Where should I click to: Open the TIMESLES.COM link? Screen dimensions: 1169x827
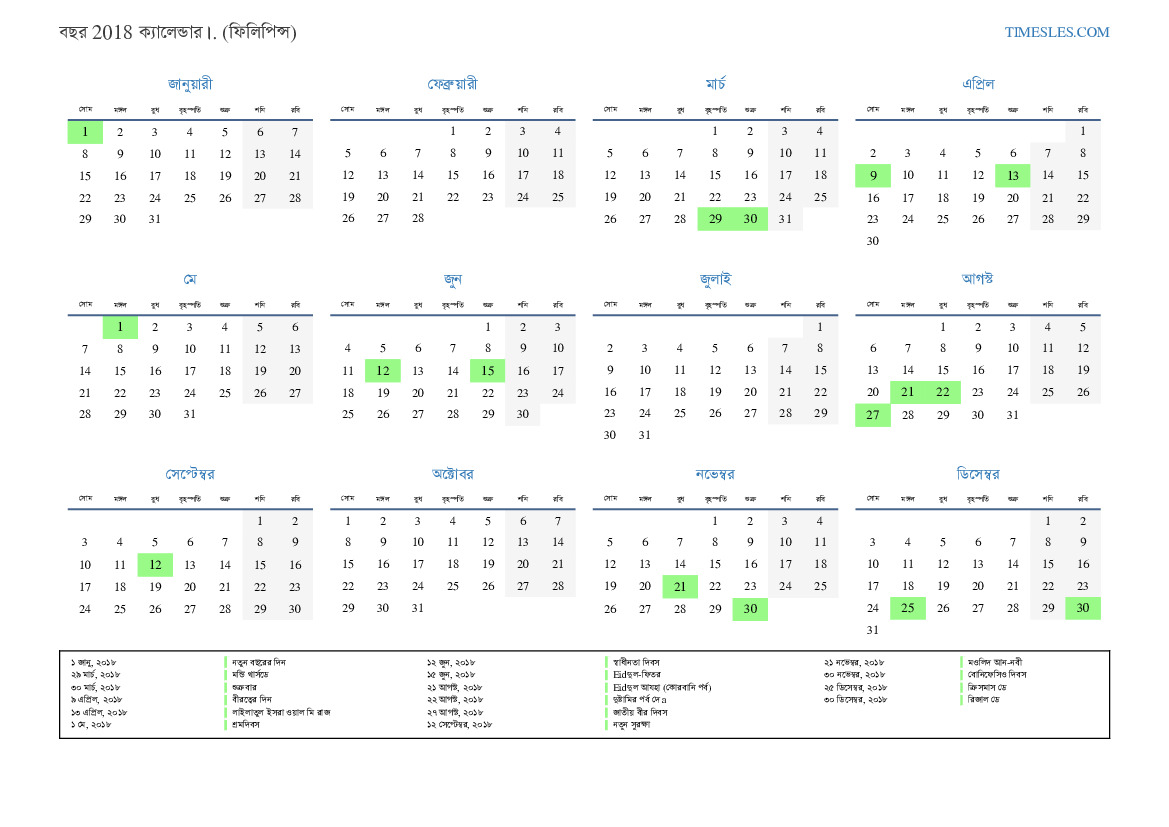pos(1056,32)
